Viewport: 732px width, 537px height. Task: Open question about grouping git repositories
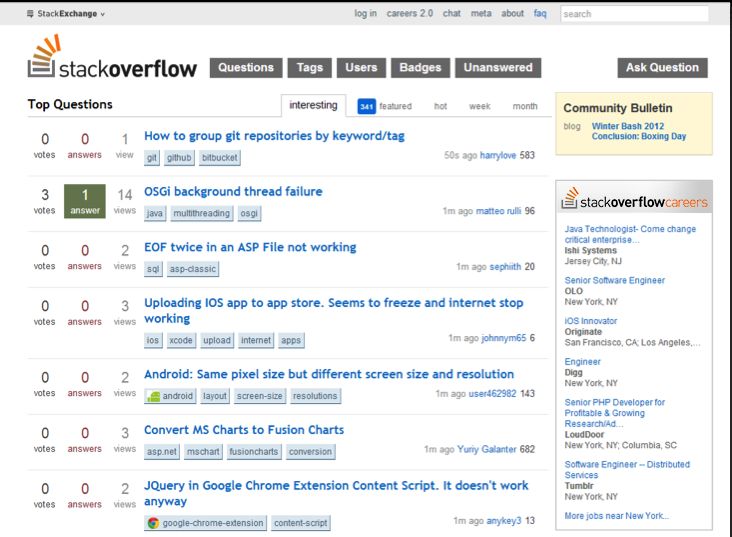click(274, 136)
